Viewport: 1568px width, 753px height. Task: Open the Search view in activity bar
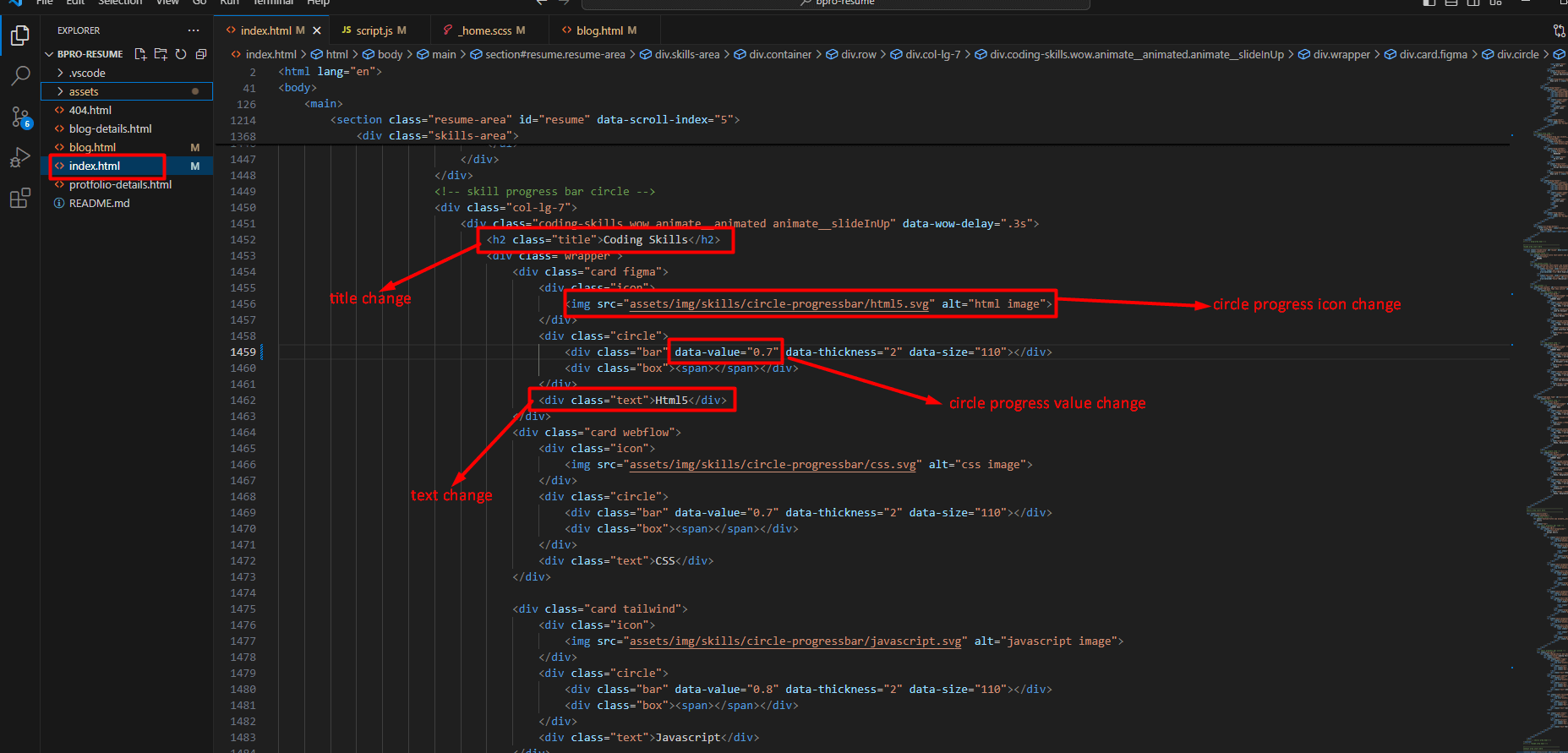point(20,76)
